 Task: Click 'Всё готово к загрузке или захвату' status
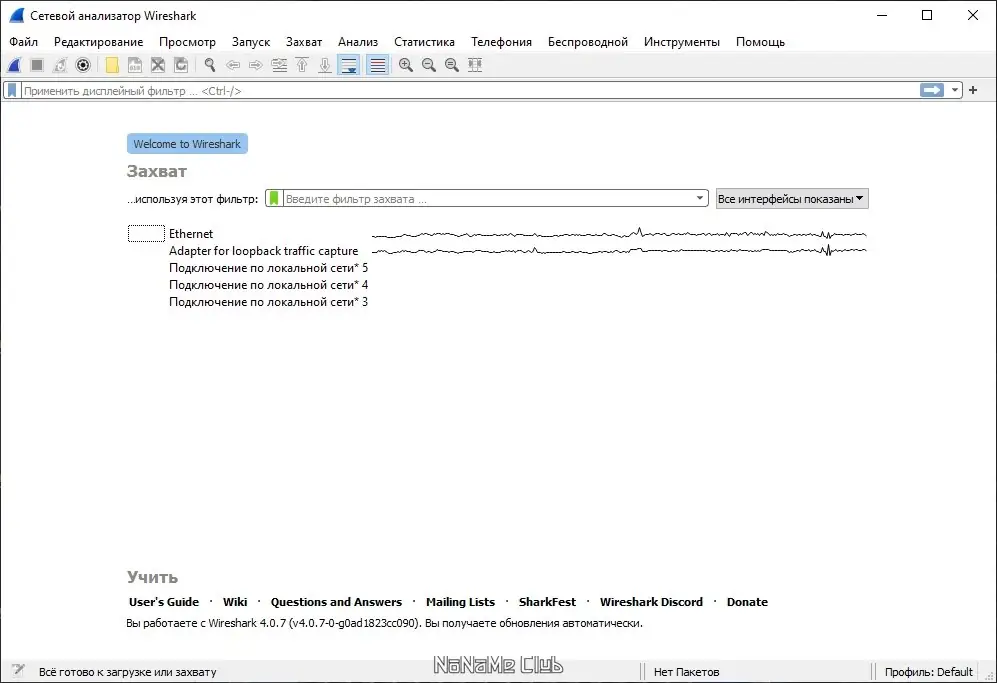tap(127, 672)
